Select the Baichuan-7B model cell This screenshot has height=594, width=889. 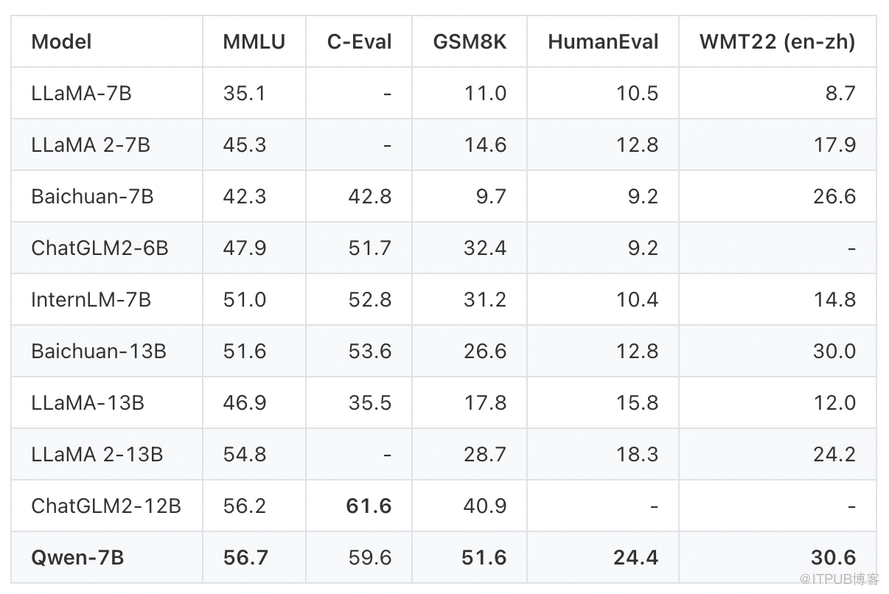(x=92, y=197)
